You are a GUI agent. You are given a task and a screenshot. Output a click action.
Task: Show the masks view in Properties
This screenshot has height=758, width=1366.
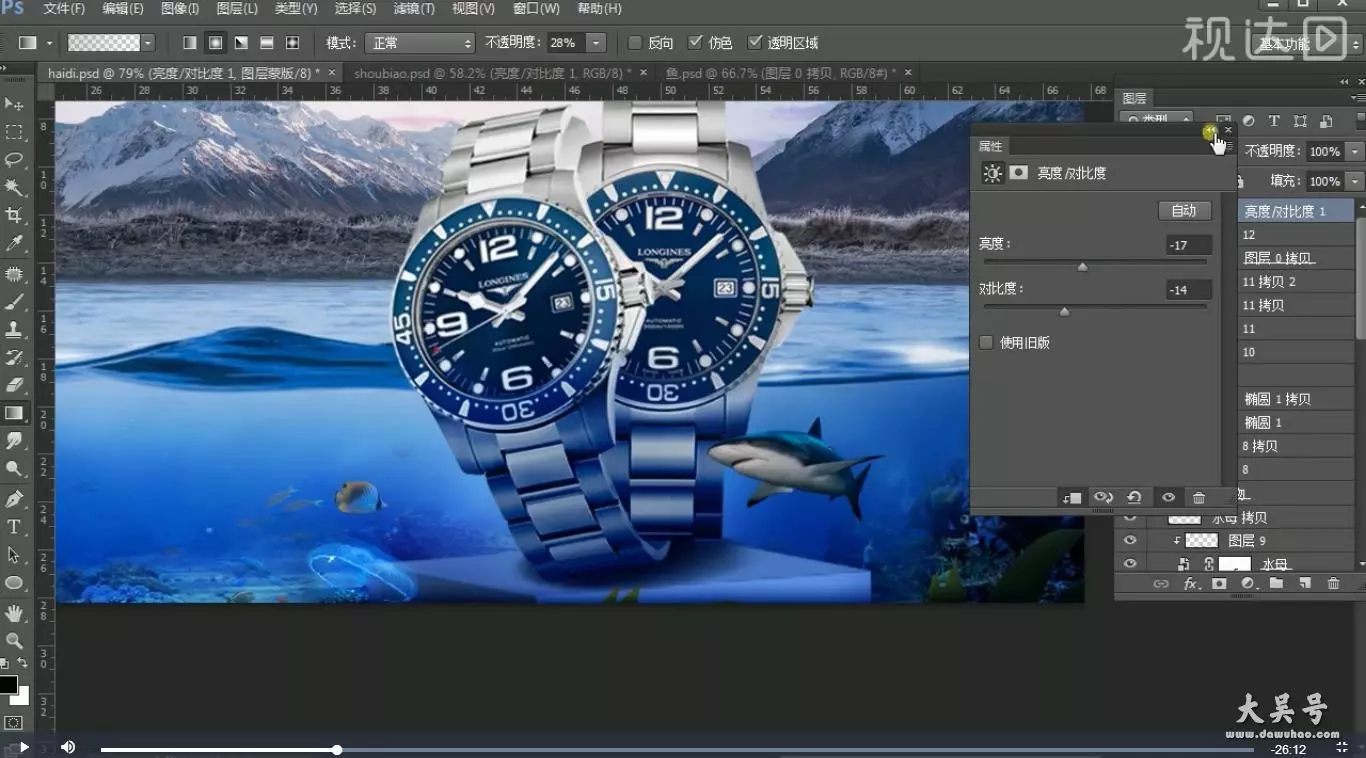[1018, 173]
